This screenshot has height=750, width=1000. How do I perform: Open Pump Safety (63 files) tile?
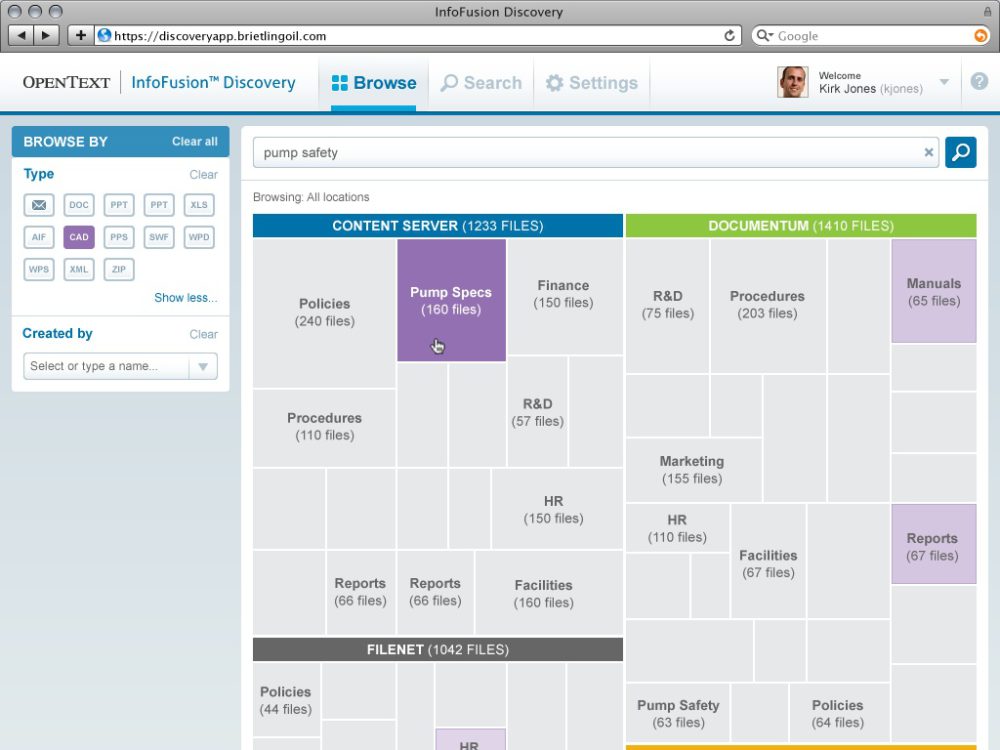pos(678,714)
